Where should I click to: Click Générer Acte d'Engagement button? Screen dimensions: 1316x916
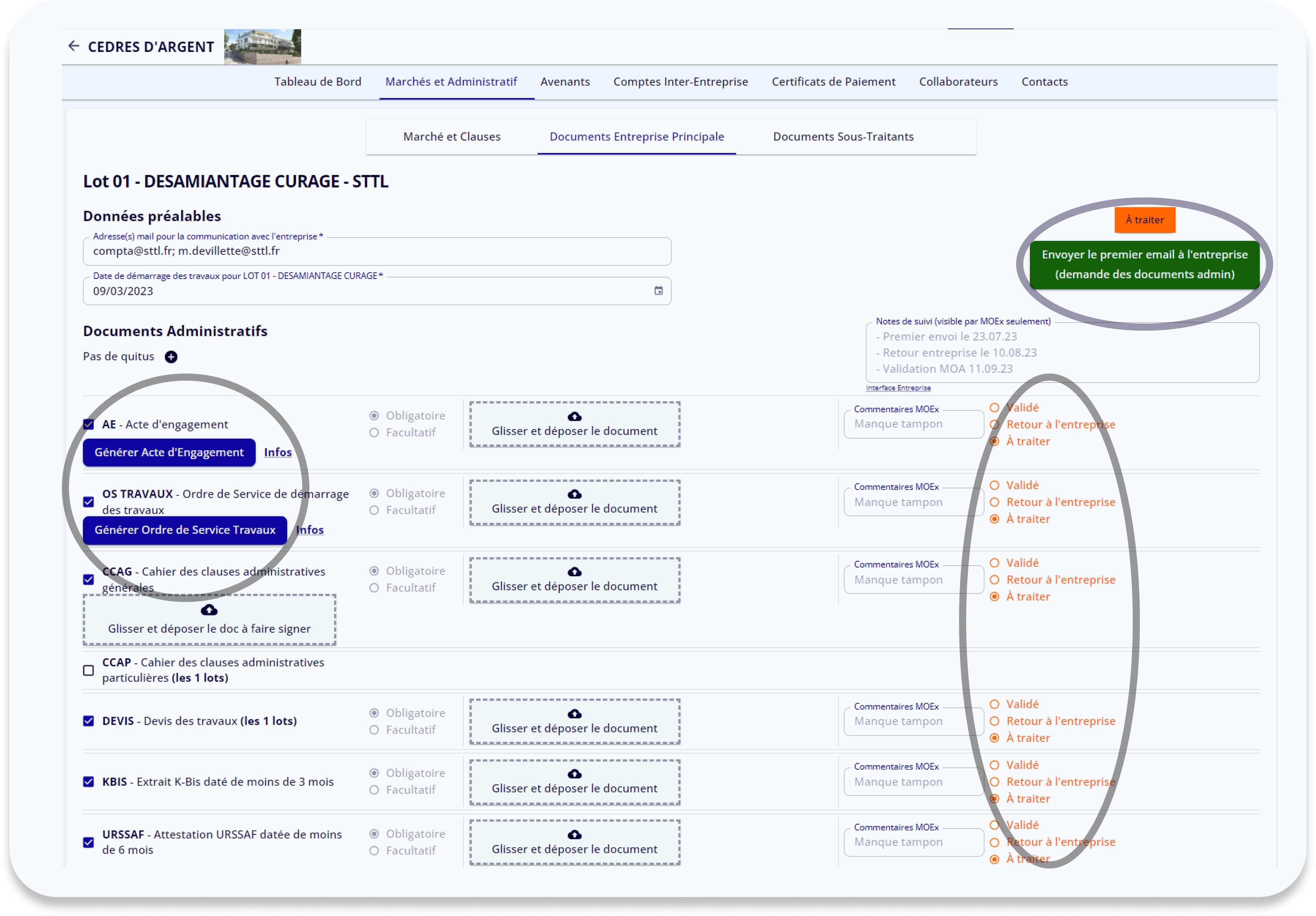[169, 452]
